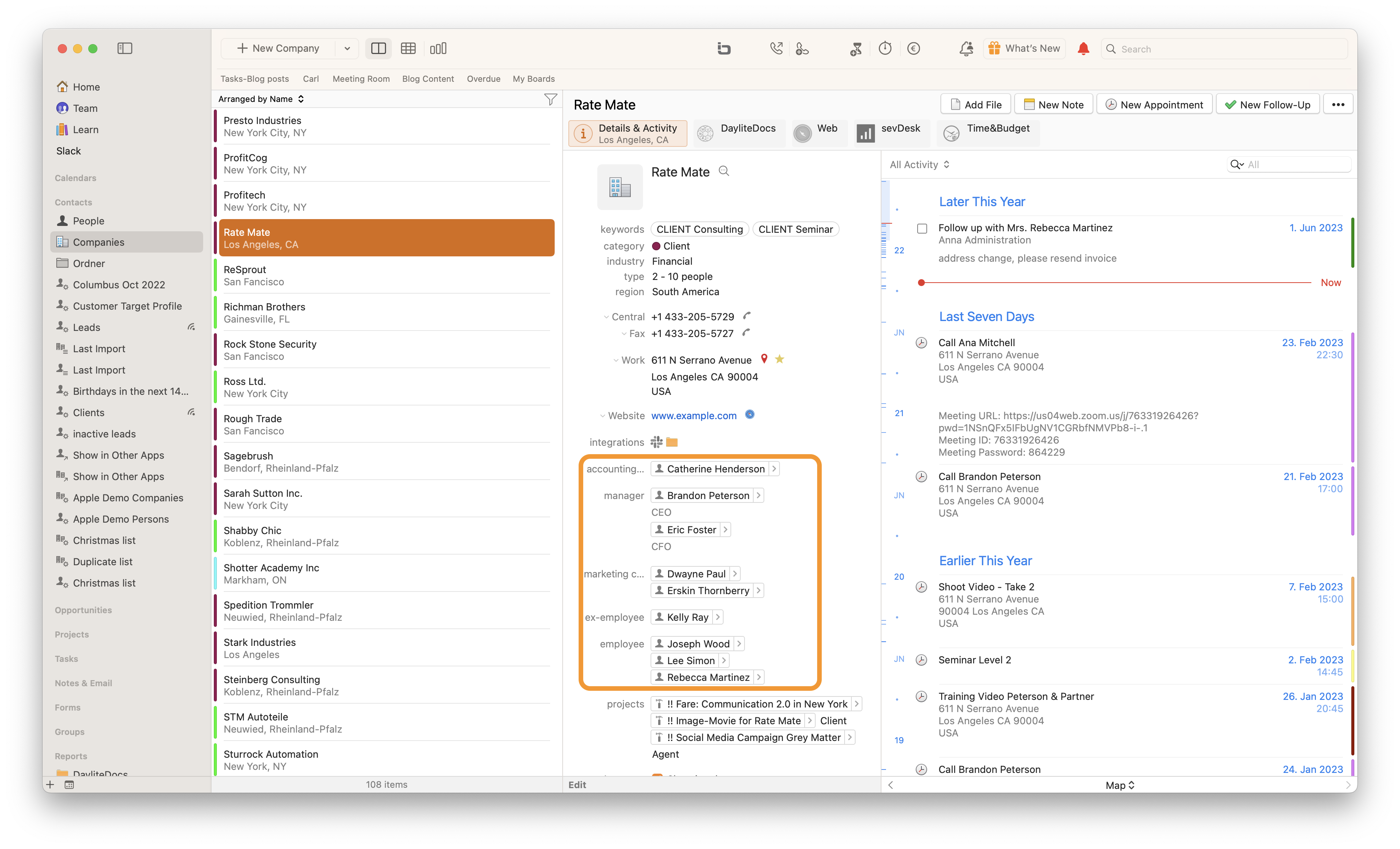Open Image-Movie for Rate Mate project

click(733, 720)
